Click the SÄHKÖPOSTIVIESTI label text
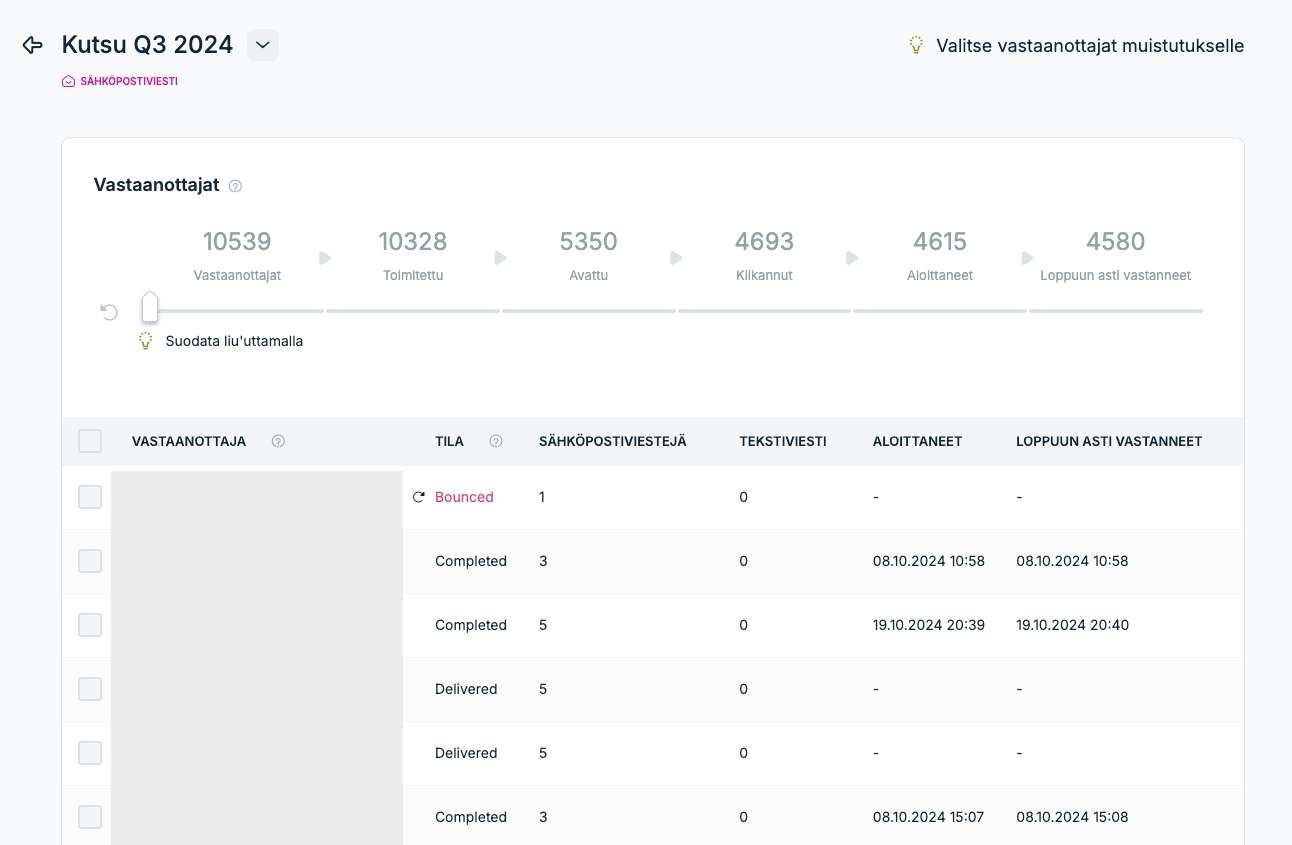The width and height of the screenshot is (1292, 845). coord(129,82)
